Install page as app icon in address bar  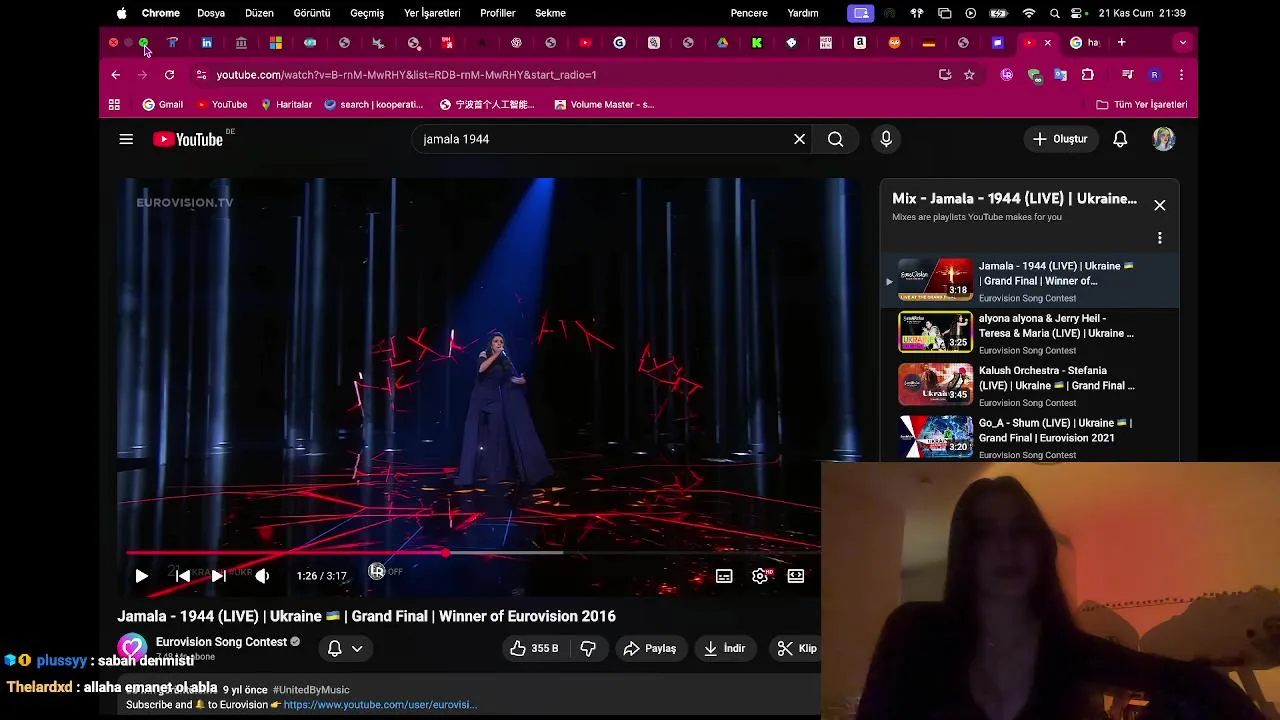945,75
